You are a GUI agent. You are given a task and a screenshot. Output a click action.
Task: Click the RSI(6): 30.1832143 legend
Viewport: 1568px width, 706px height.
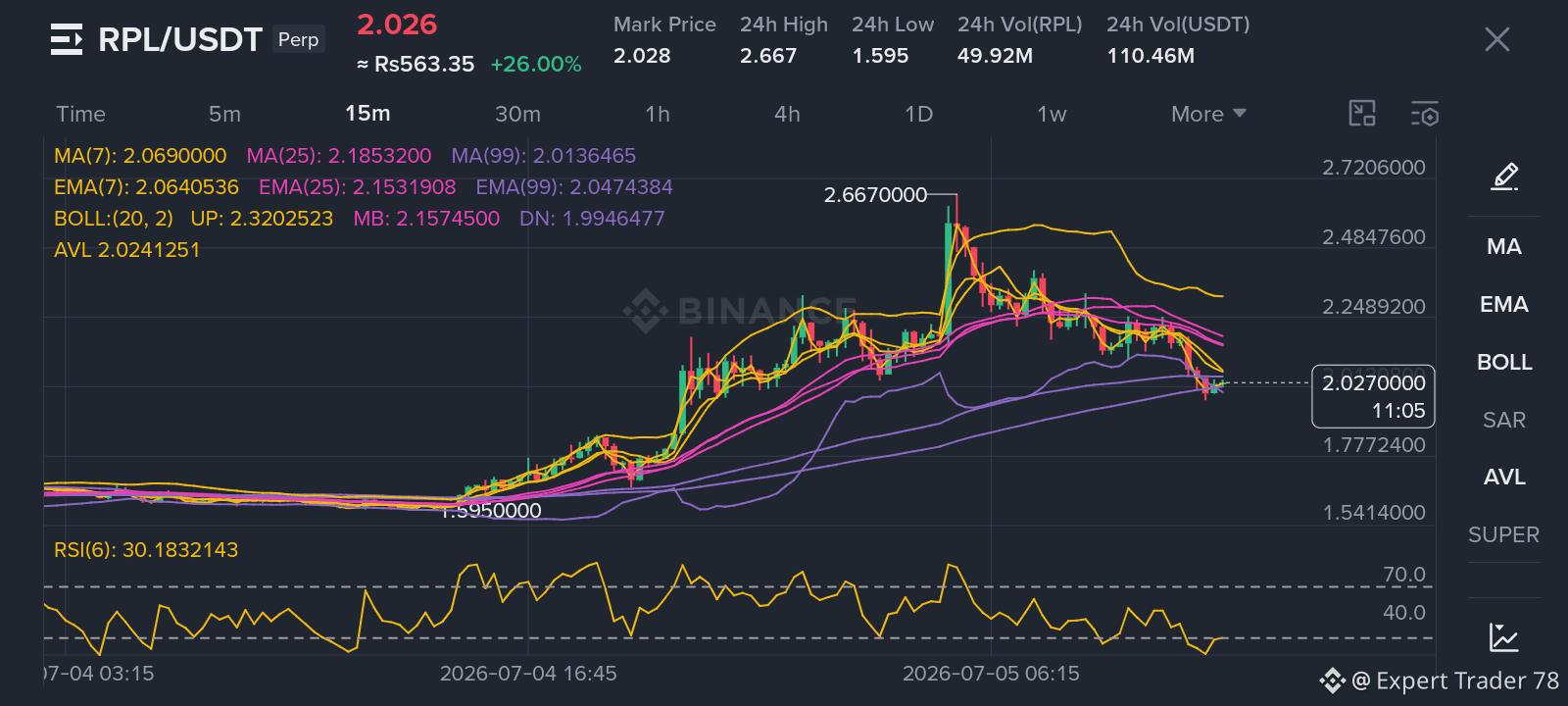coord(146,550)
